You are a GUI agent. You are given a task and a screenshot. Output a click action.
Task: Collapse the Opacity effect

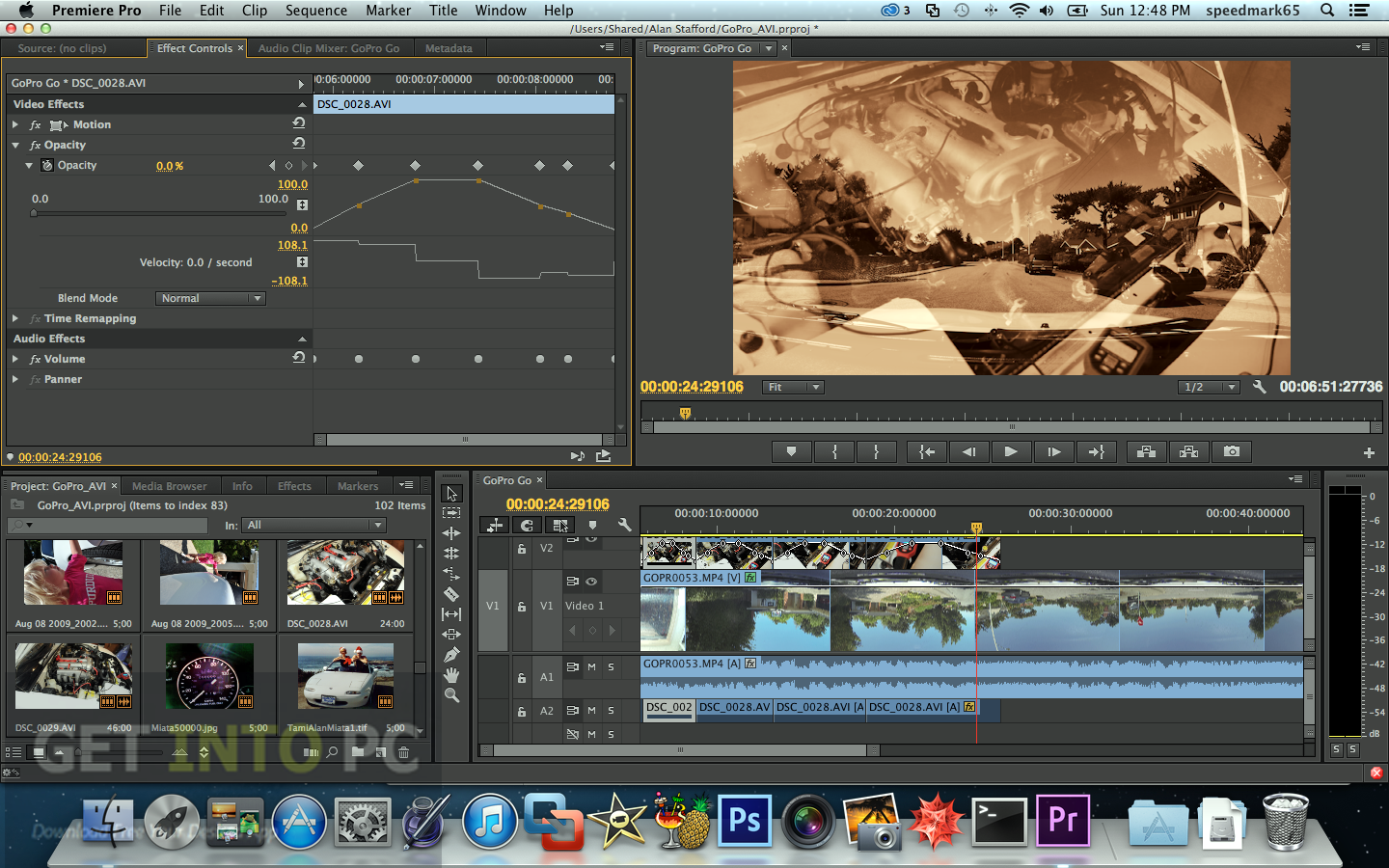point(15,145)
